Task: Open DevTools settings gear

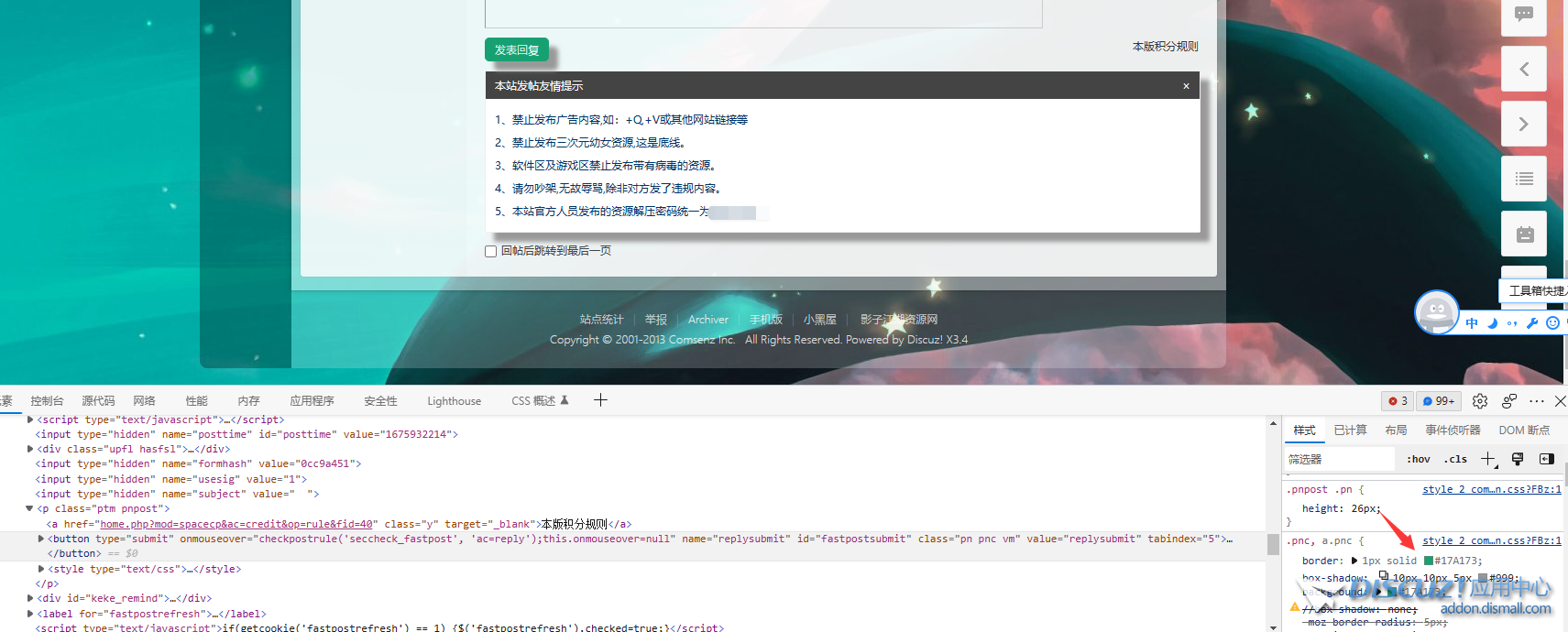Action: [x=1480, y=401]
